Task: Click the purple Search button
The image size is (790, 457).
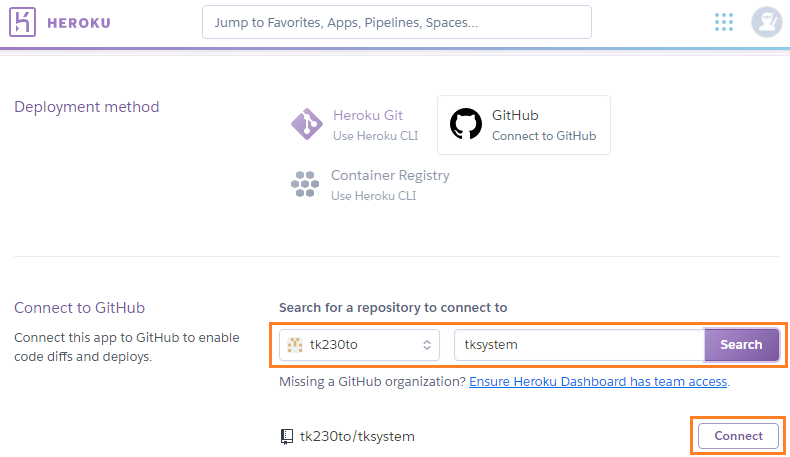Action: point(741,345)
